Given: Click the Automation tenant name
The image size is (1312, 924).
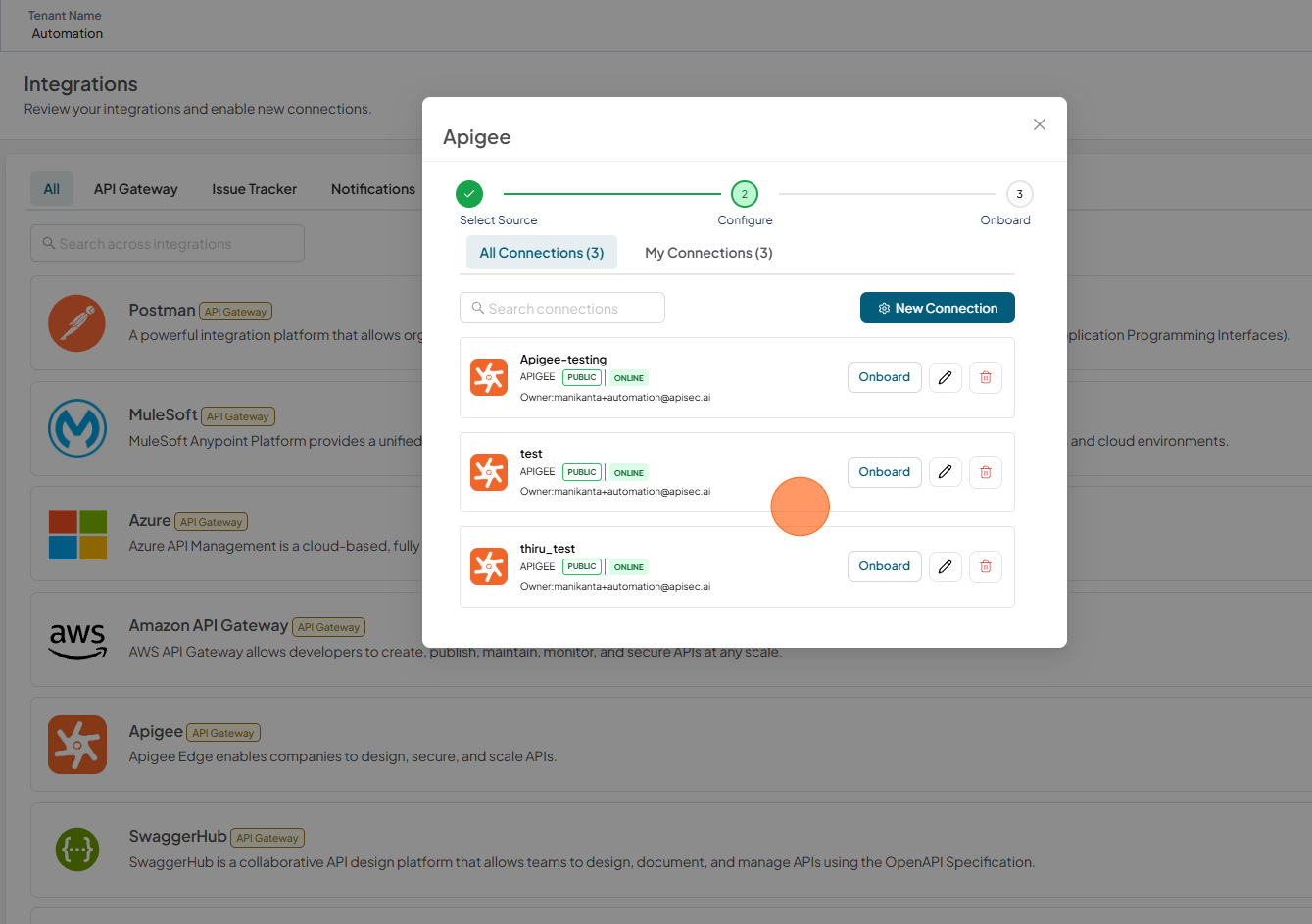Looking at the screenshot, I should click(x=67, y=33).
